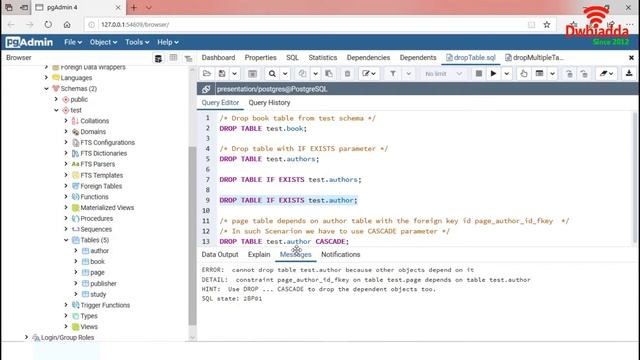Screen dimensions: 640x360
Task: Click the Stop query button
Action: click(479, 73)
